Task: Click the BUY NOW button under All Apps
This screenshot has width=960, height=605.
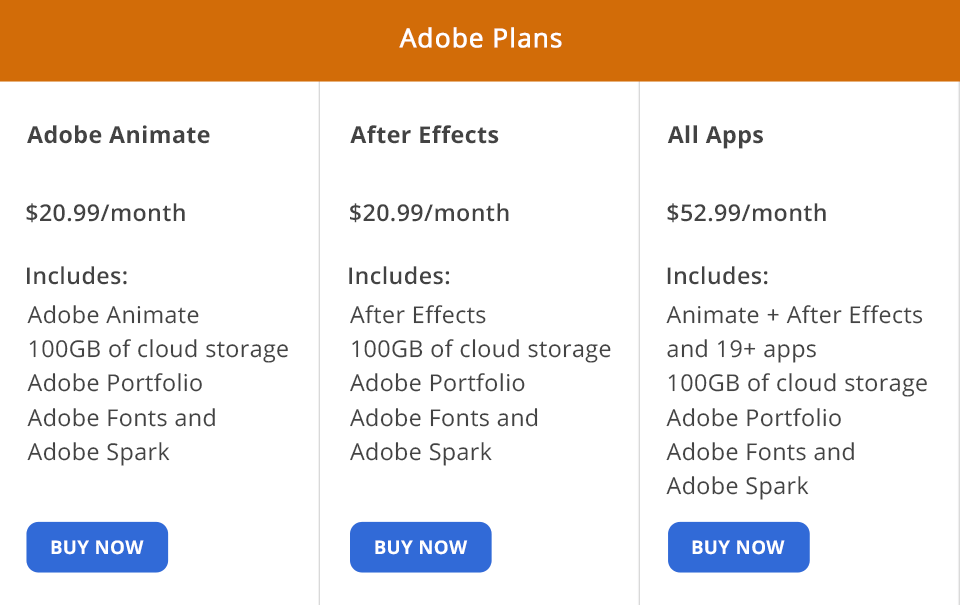Action: tap(738, 547)
